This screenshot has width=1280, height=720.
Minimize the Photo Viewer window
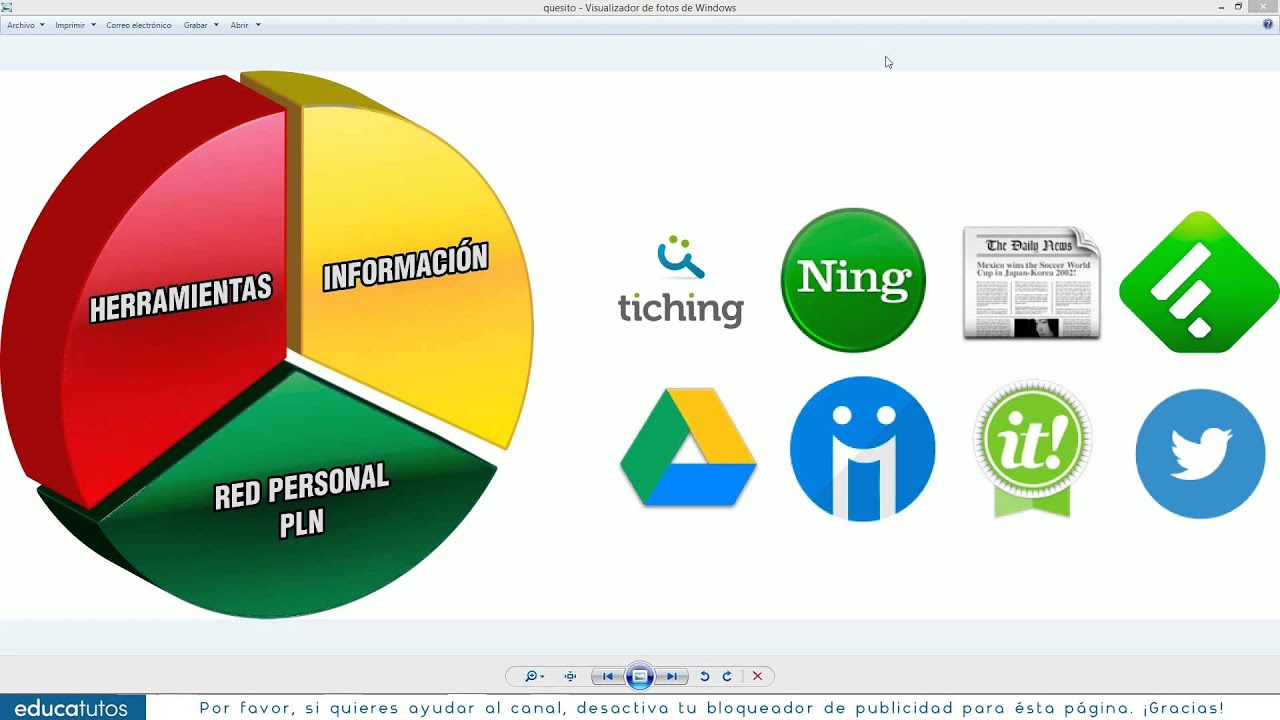click(x=1221, y=7)
